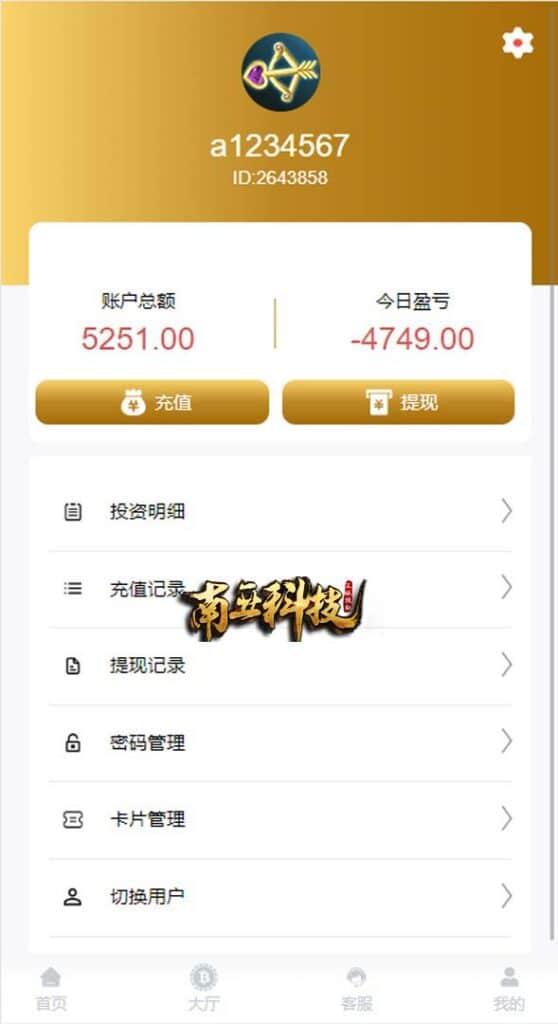Click the 提现记录 file icon

(73, 665)
